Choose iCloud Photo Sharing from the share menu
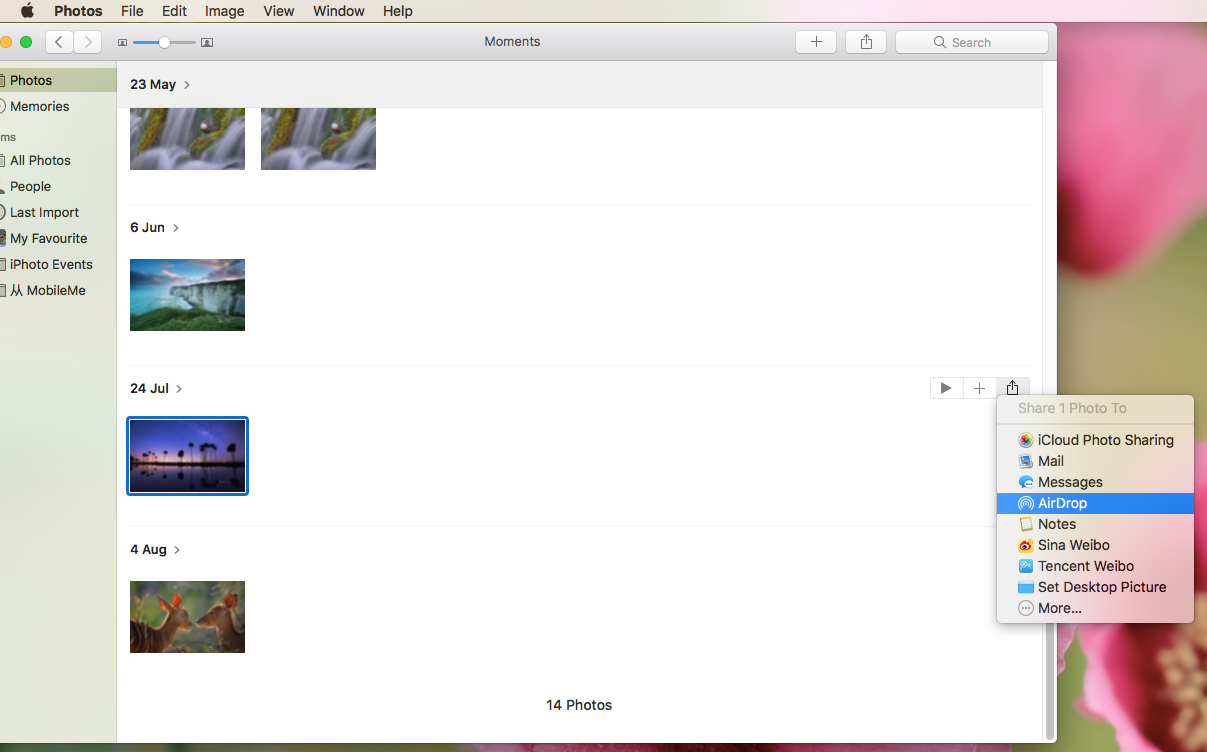Viewport: 1207px width, 752px height. click(1105, 440)
